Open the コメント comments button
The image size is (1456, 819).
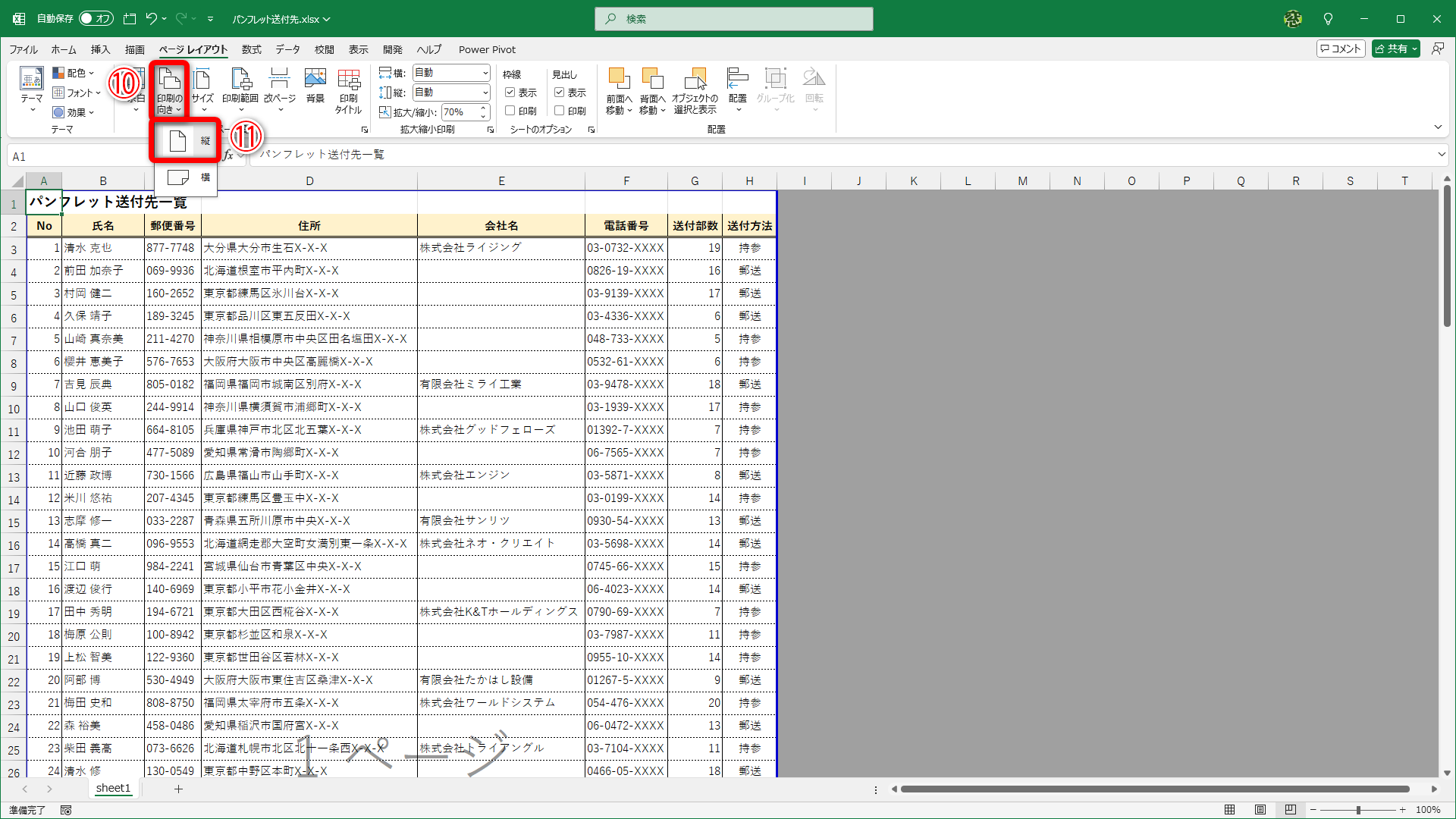click(1341, 49)
